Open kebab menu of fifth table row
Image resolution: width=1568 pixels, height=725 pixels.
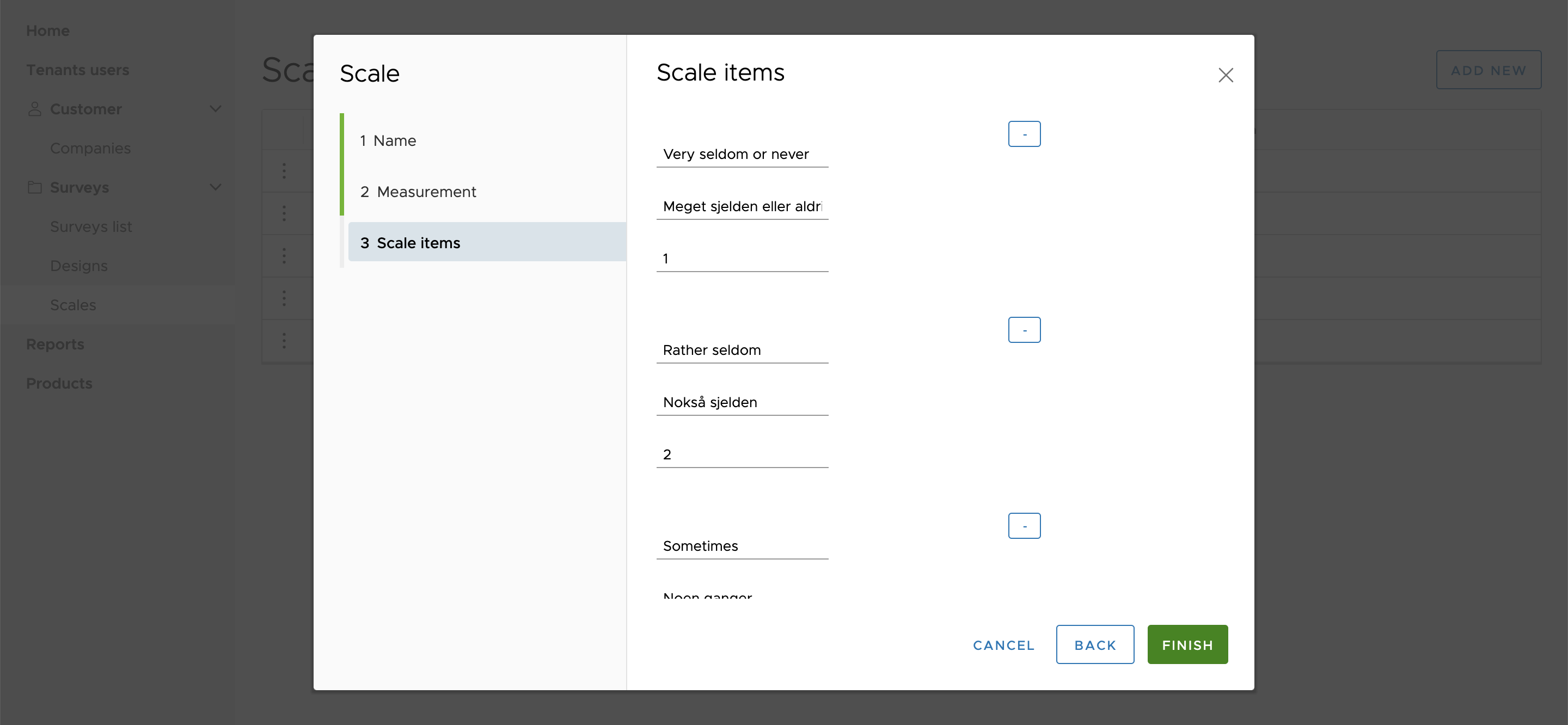point(284,340)
